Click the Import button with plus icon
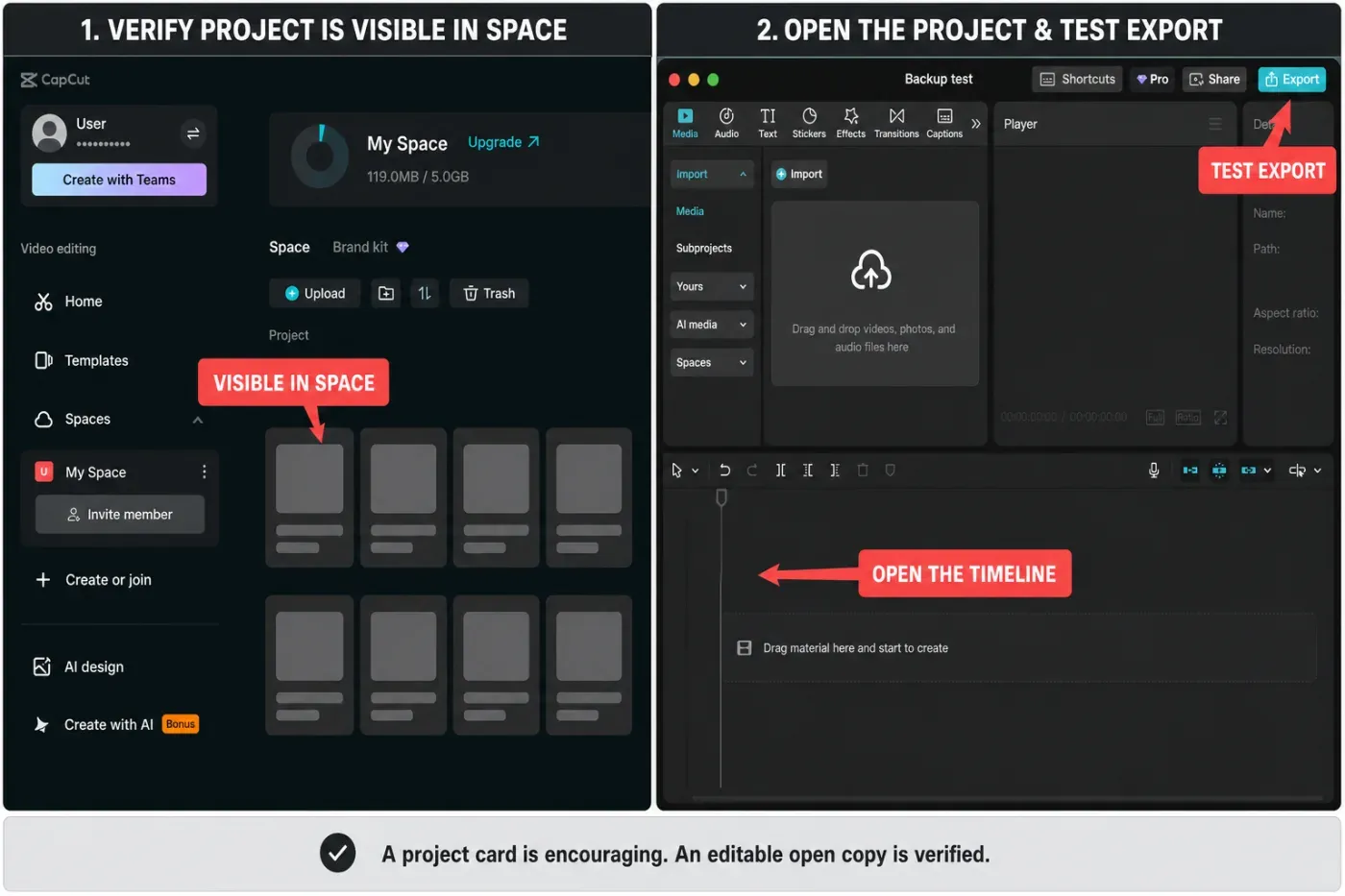Viewport: 1345px width, 896px height. click(799, 175)
